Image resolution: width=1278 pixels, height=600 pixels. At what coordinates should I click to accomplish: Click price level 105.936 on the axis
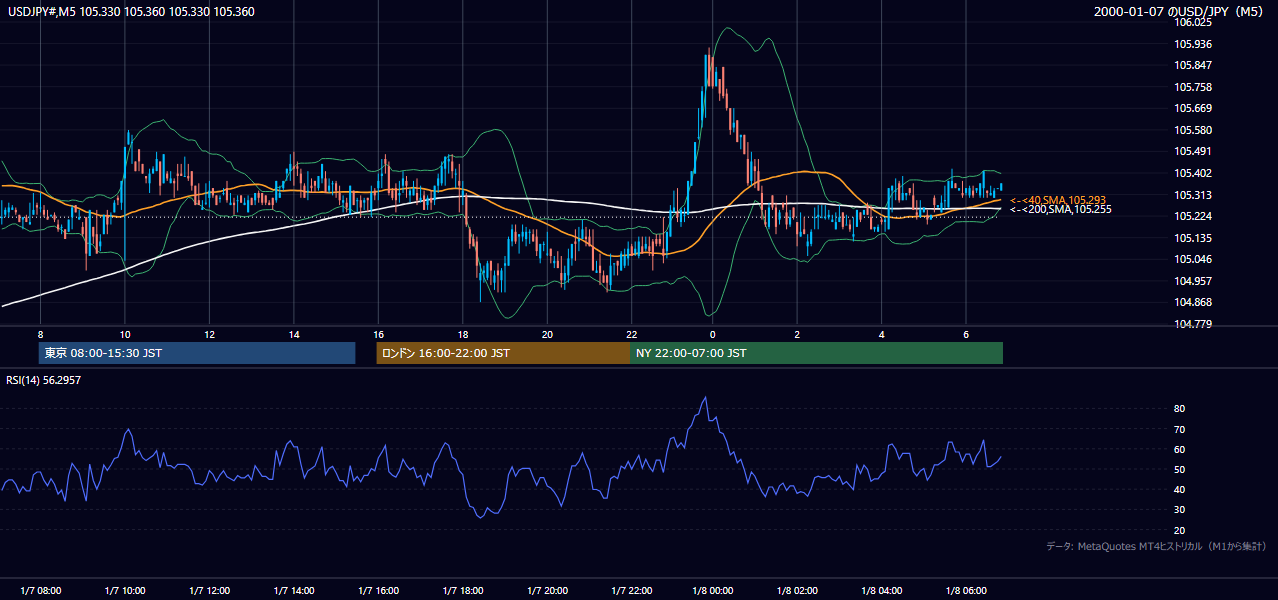point(1194,44)
